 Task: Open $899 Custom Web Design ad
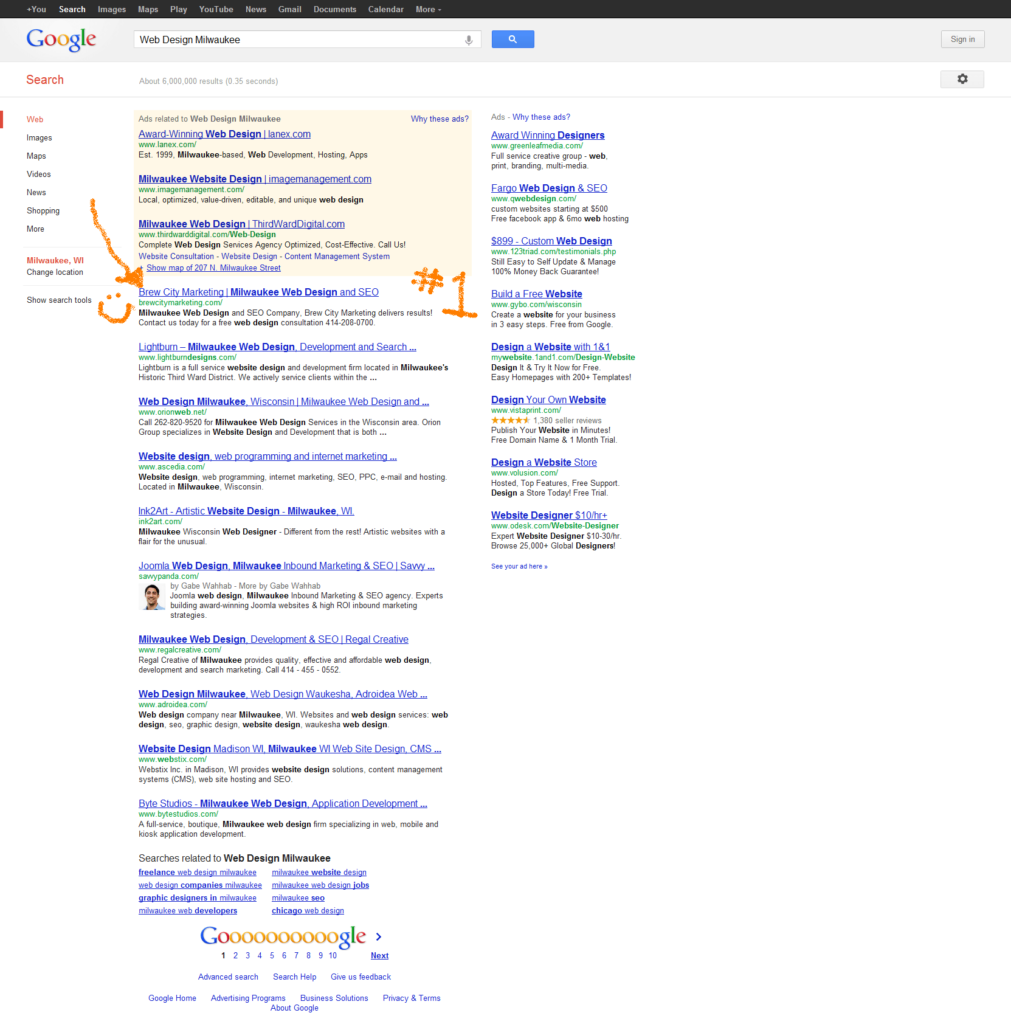tap(551, 241)
